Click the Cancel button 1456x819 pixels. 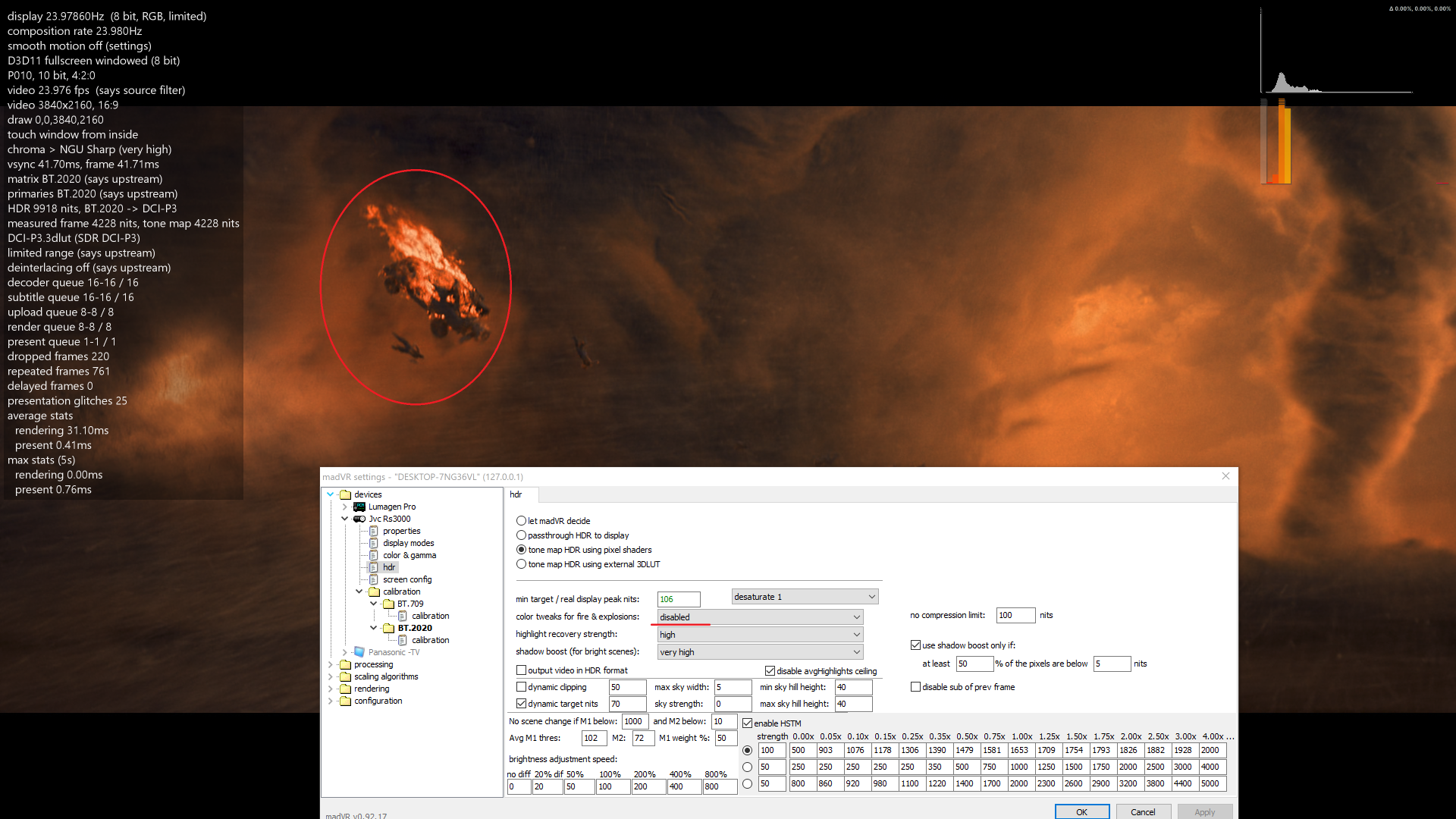pos(1143,811)
